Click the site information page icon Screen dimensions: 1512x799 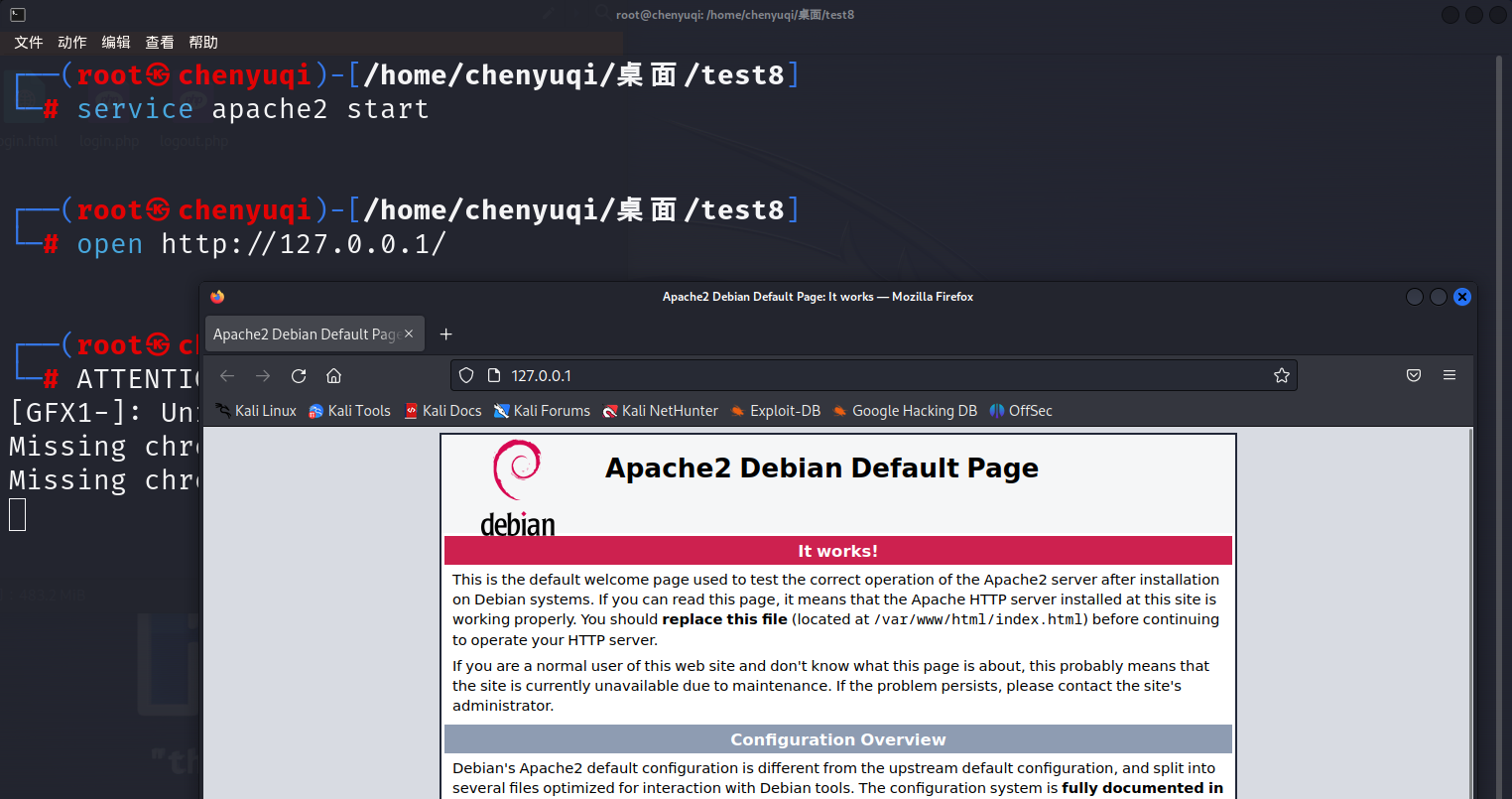tap(494, 375)
